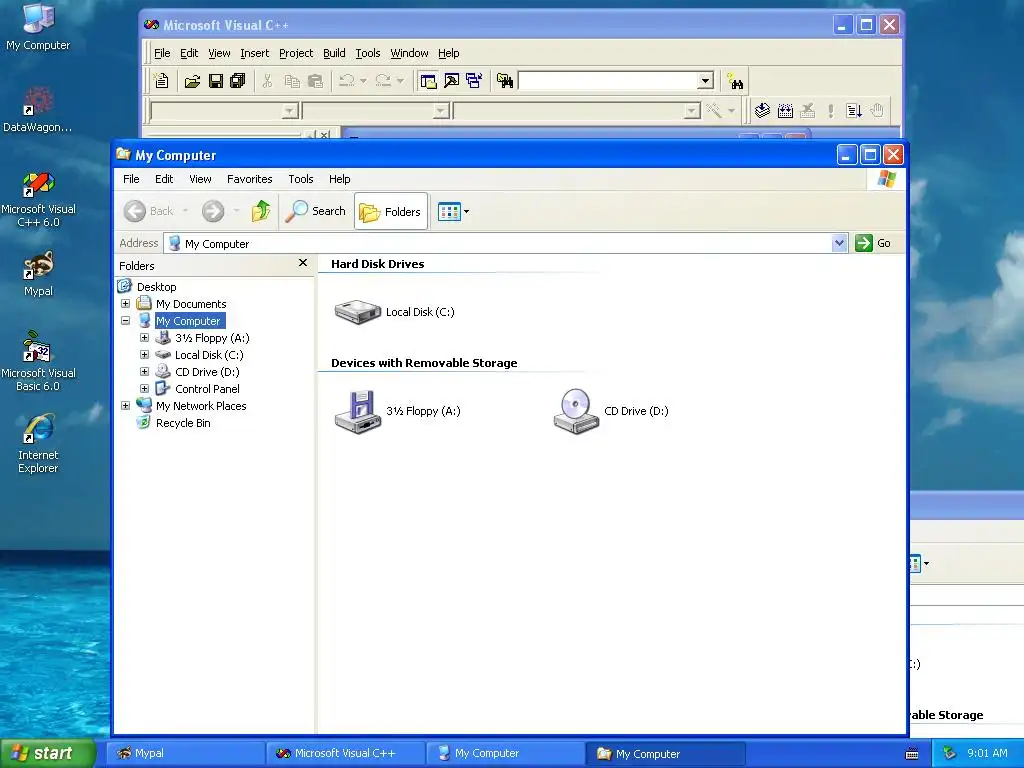Click Output window icon in Visual C++ toolbar

coord(451,81)
